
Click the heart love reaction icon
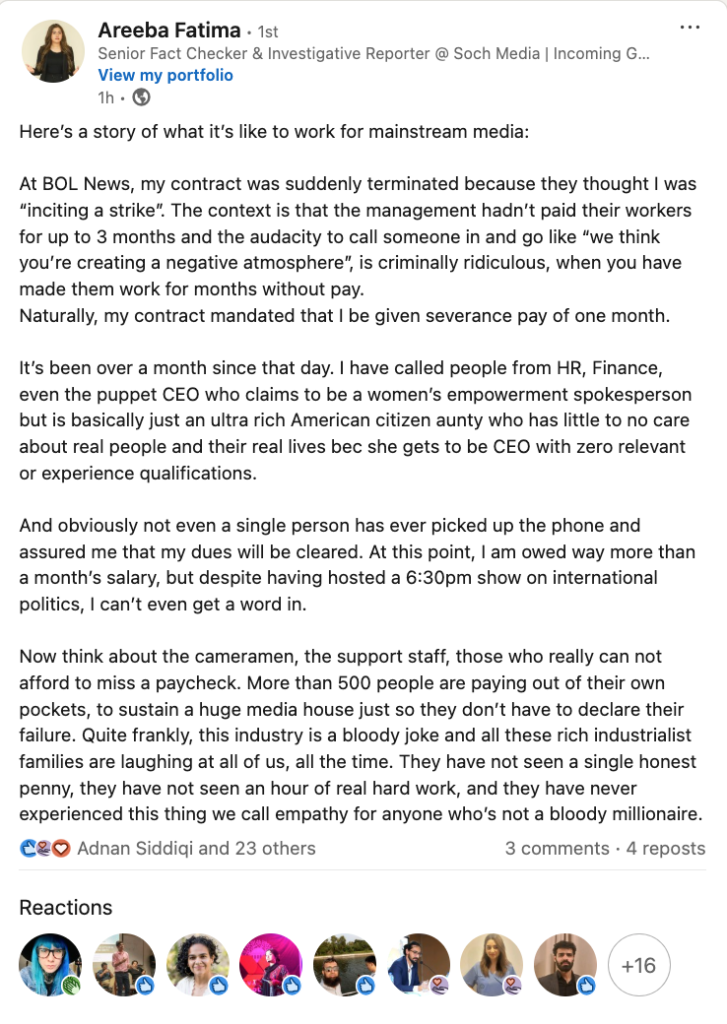[61, 848]
